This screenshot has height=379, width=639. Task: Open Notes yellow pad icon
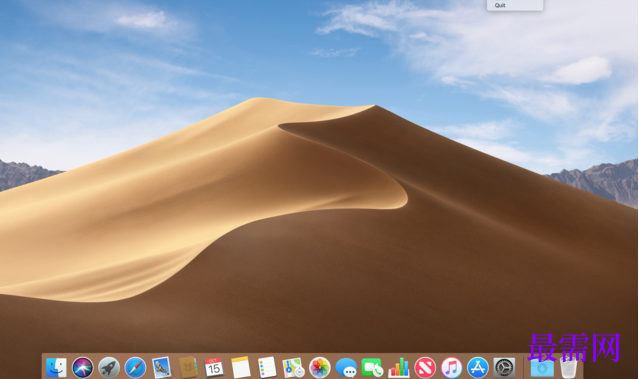click(240, 368)
